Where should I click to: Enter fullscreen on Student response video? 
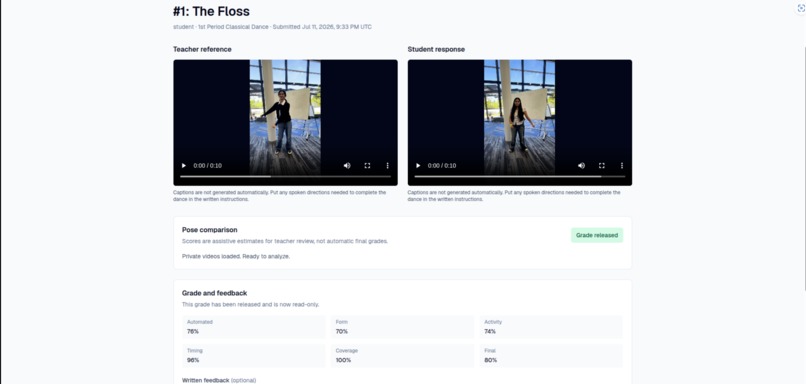601,166
